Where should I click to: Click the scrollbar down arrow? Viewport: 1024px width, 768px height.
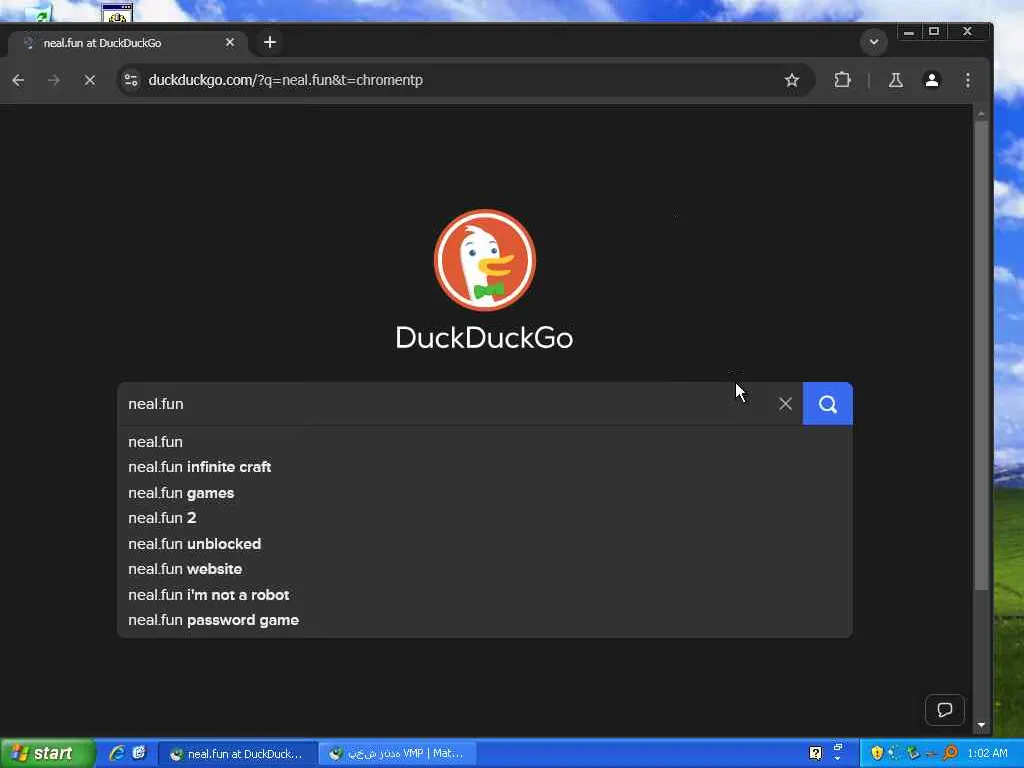point(981,725)
